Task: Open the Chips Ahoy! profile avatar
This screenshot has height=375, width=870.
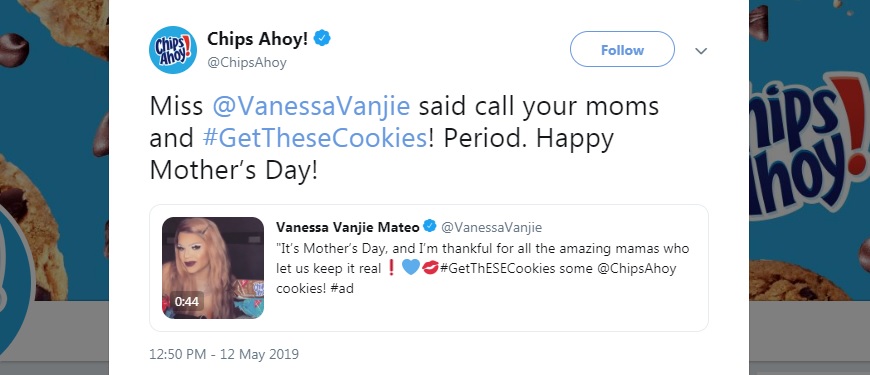Action: pyautogui.click(x=173, y=50)
